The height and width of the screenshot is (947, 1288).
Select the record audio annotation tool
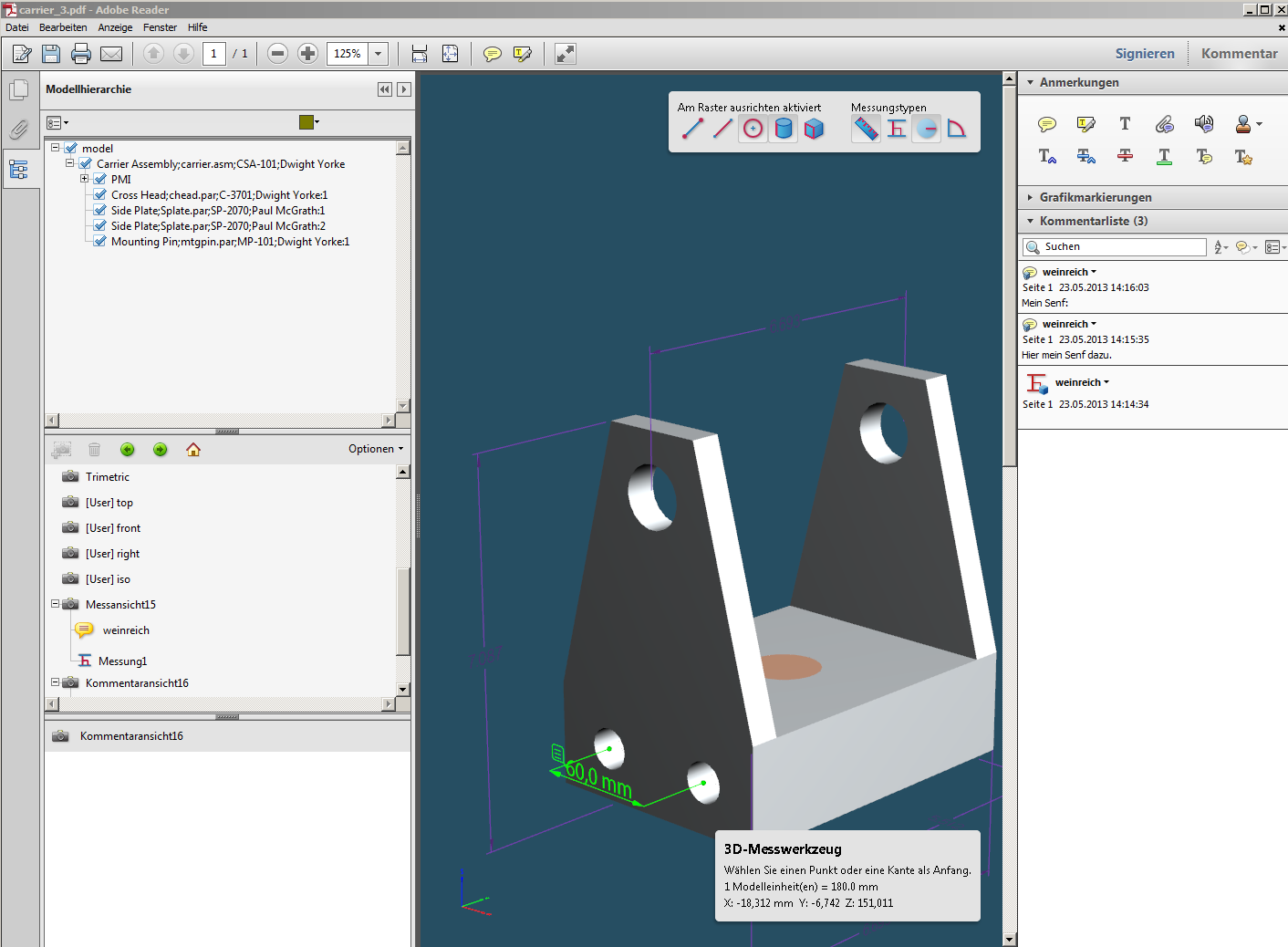click(1204, 123)
